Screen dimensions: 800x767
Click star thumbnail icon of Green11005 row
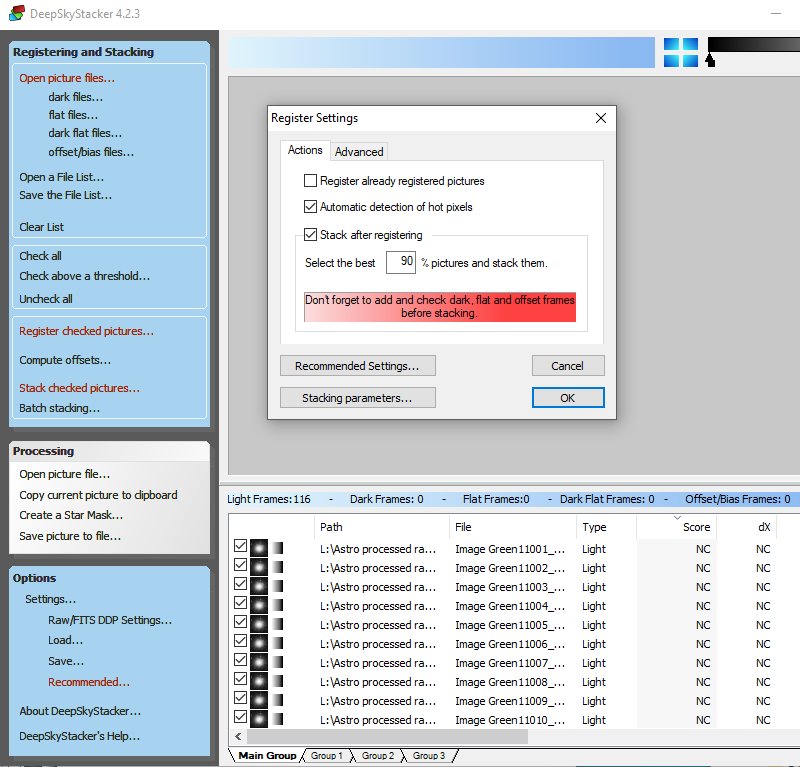click(259, 624)
